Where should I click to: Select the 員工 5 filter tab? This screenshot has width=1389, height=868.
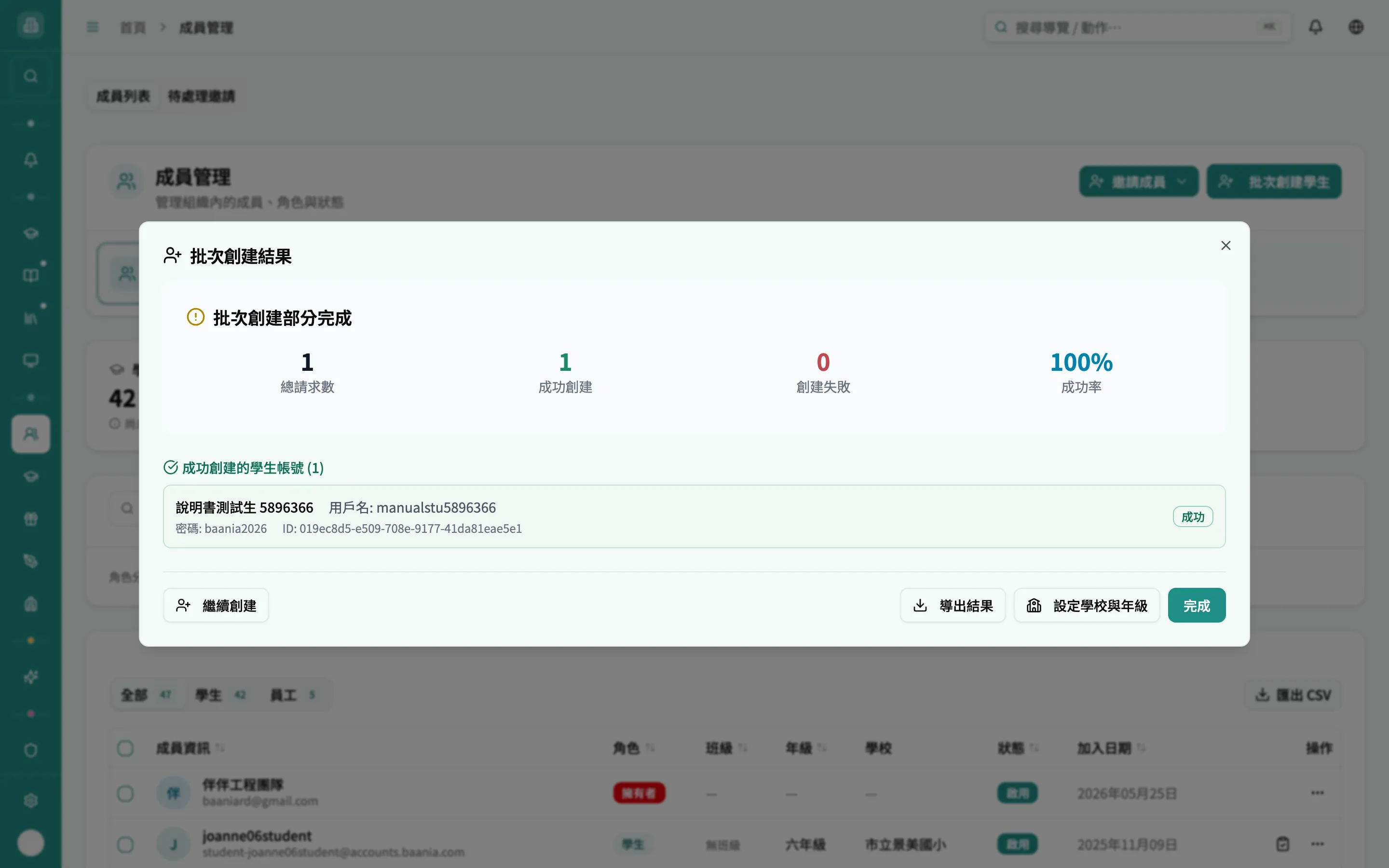293,695
